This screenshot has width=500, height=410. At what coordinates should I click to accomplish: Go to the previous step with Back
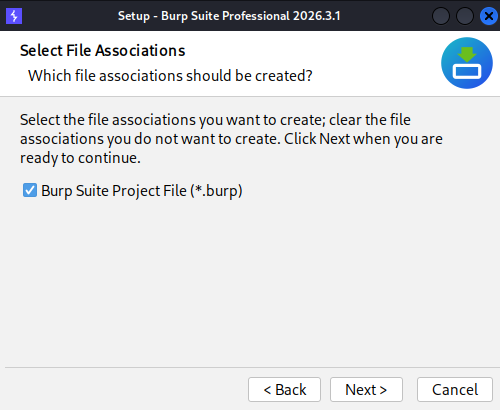pyautogui.click(x=284, y=389)
